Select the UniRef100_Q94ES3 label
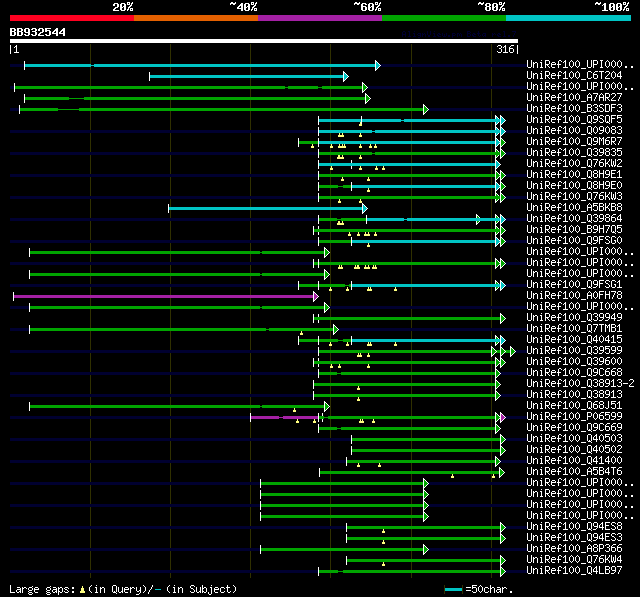The height and width of the screenshot is (597, 640). coord(574,538)
